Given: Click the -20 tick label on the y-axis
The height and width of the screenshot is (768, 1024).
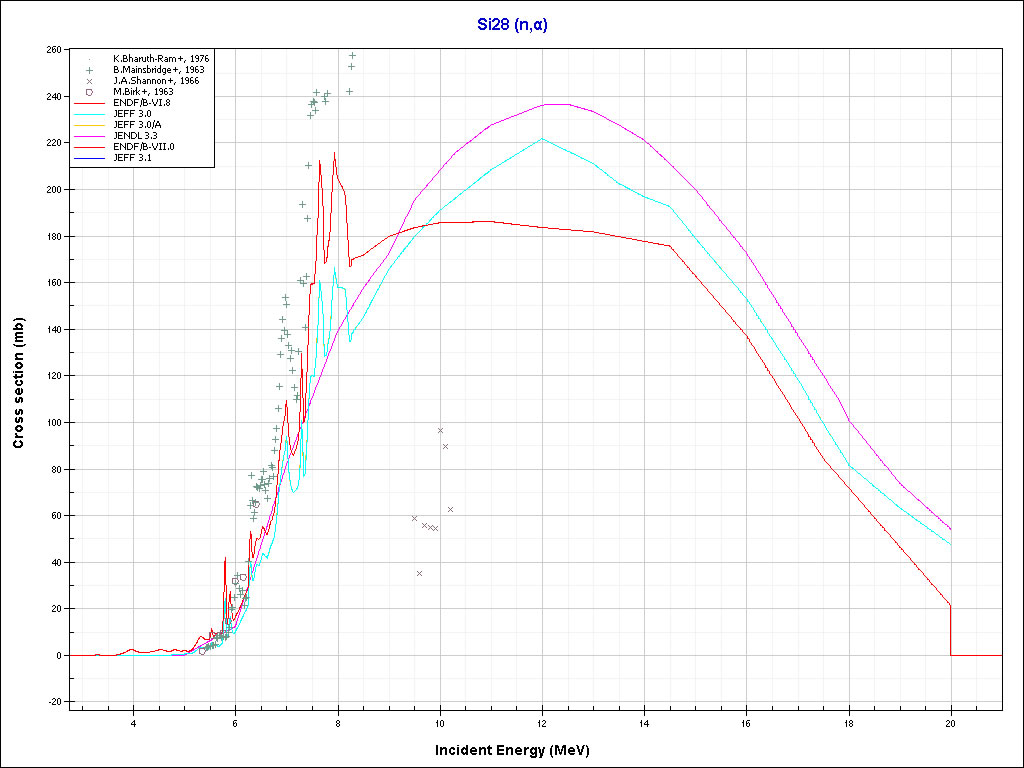Looking at the screenshot, I should click(53, 702).
